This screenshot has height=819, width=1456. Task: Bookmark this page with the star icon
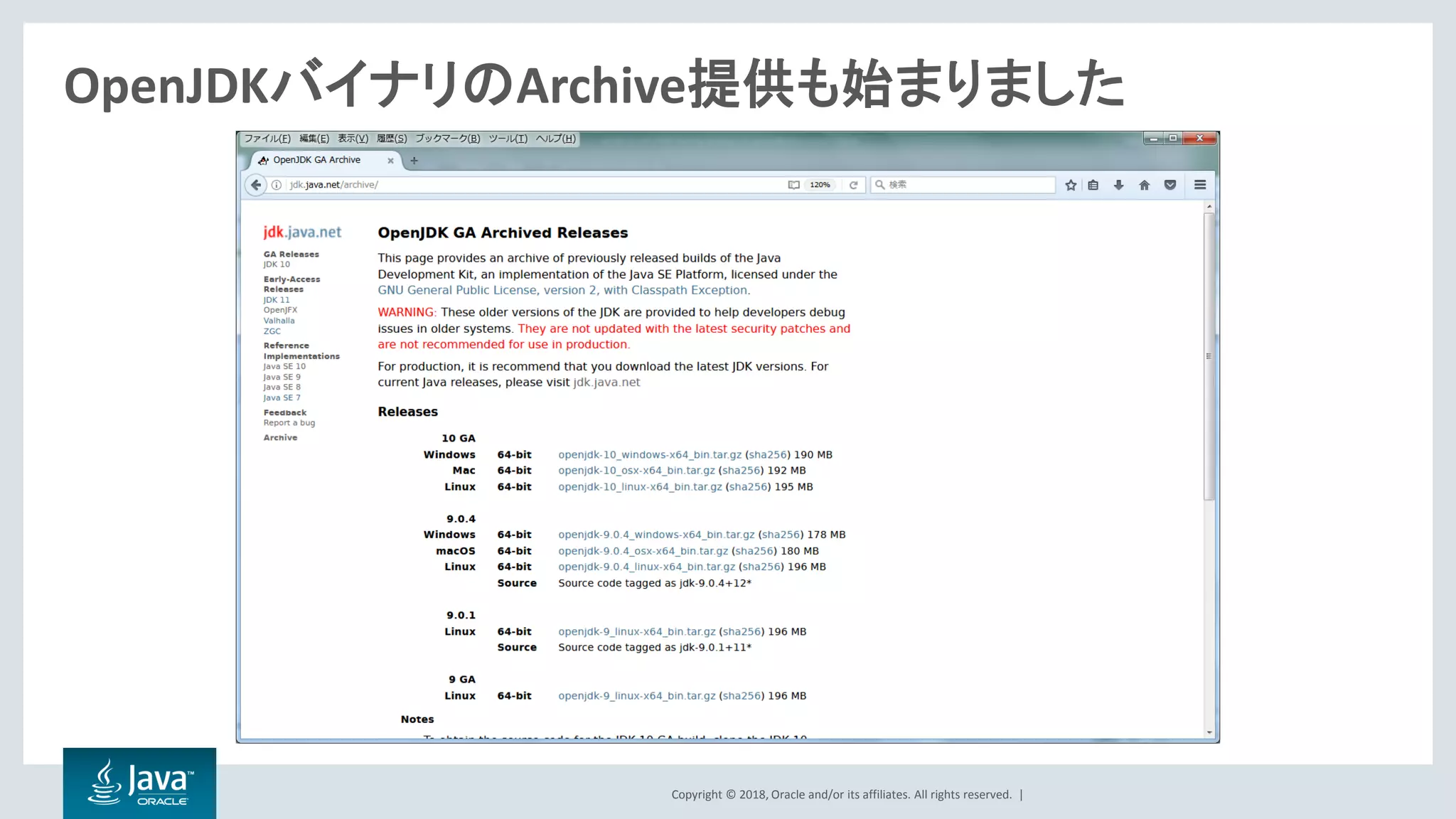coord(1071,185)
